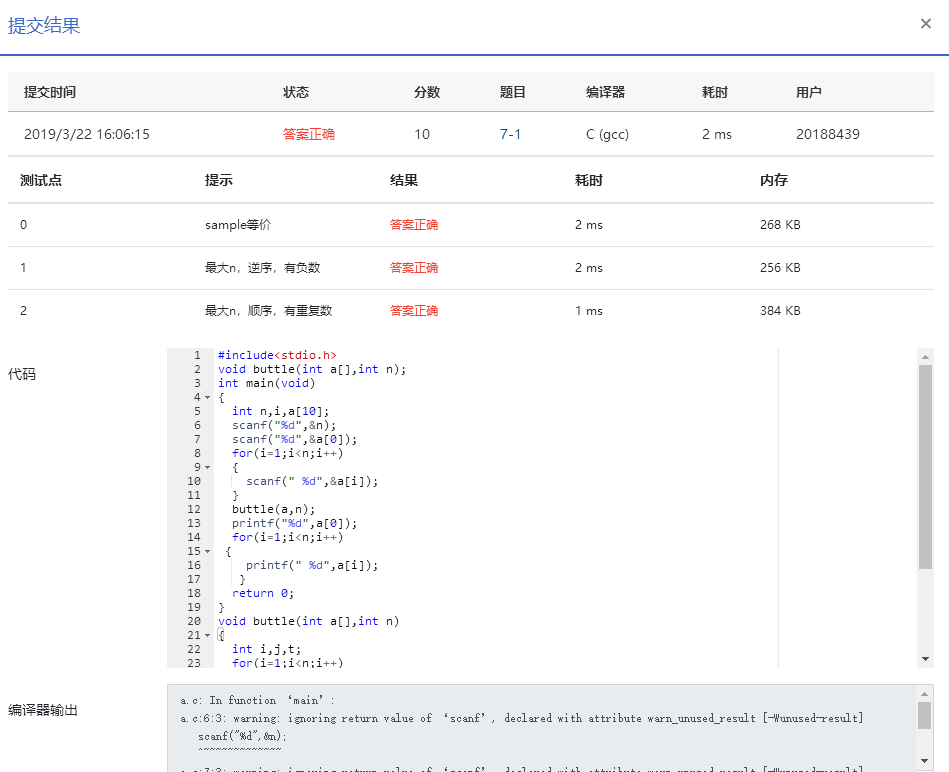Click the red 答案正确 submission status

pyautogui.click(x=309, y=134)
